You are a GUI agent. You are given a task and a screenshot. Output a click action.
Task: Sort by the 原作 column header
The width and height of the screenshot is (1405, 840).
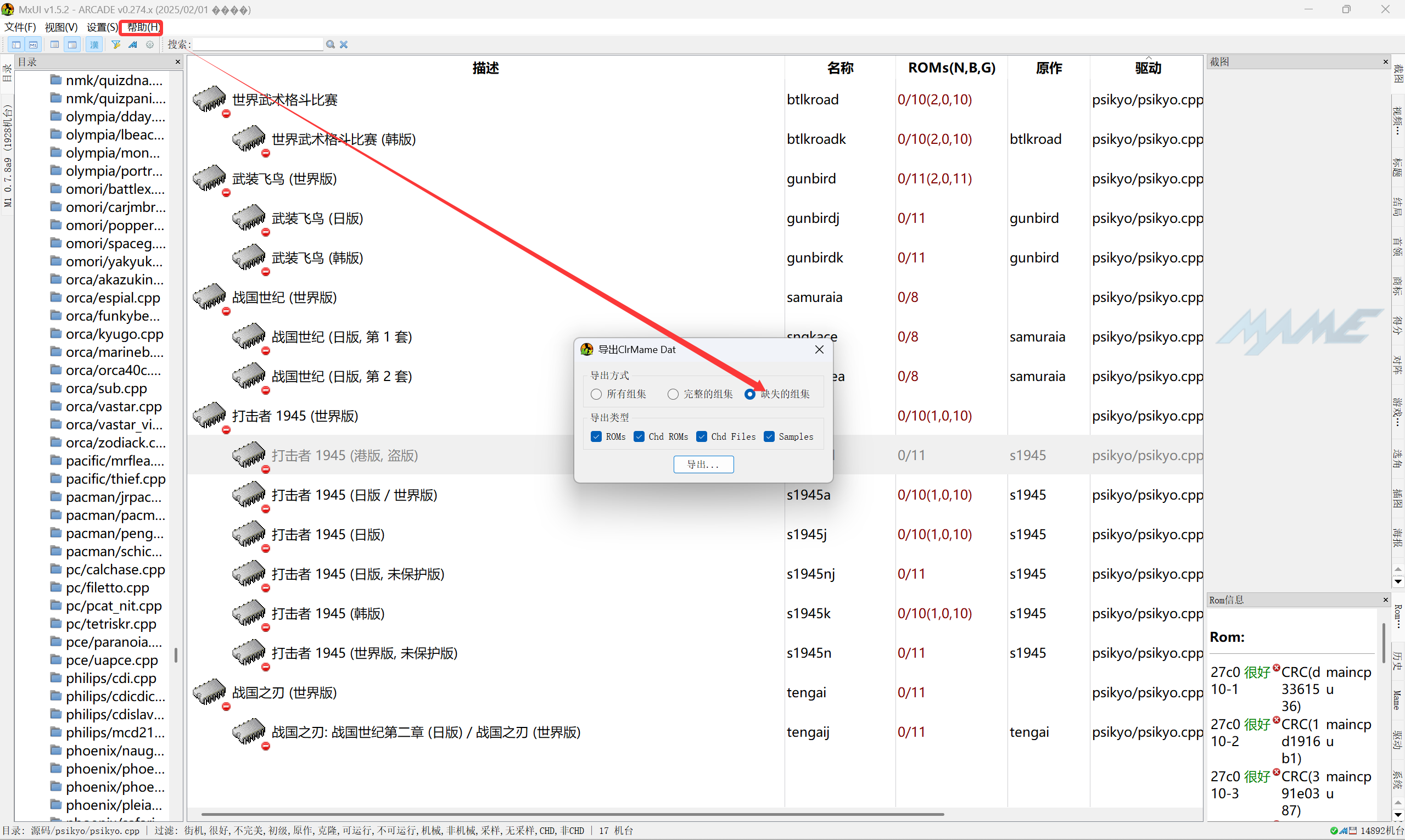click(1049, 68)
